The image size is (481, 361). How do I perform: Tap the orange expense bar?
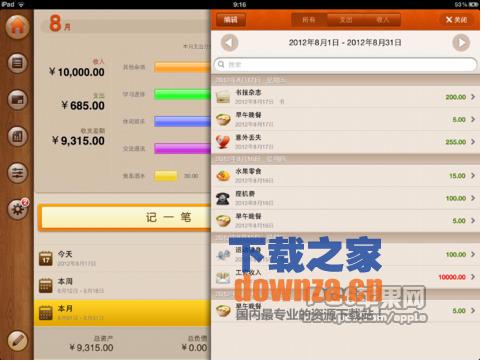[182, 67]
